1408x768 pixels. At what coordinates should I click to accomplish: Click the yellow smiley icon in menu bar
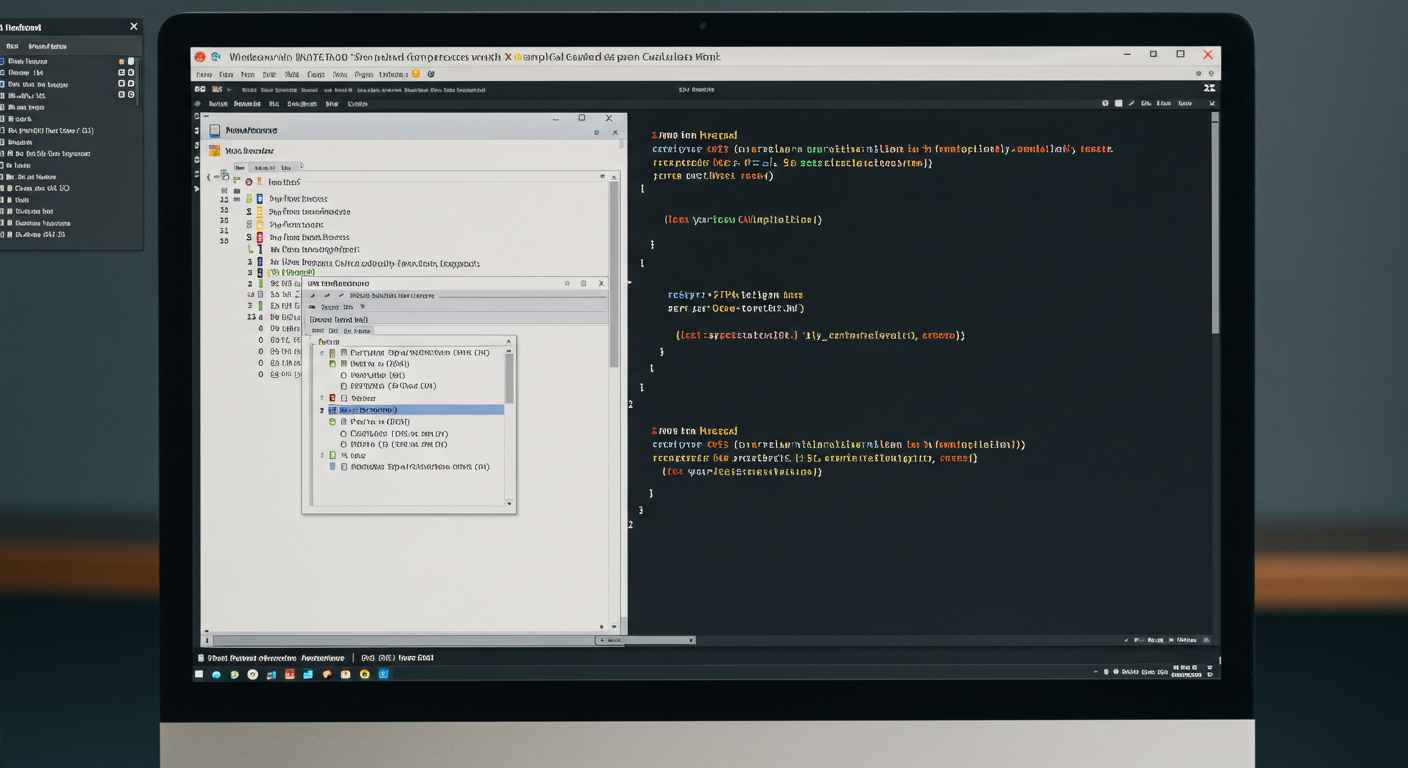(416, 74)
